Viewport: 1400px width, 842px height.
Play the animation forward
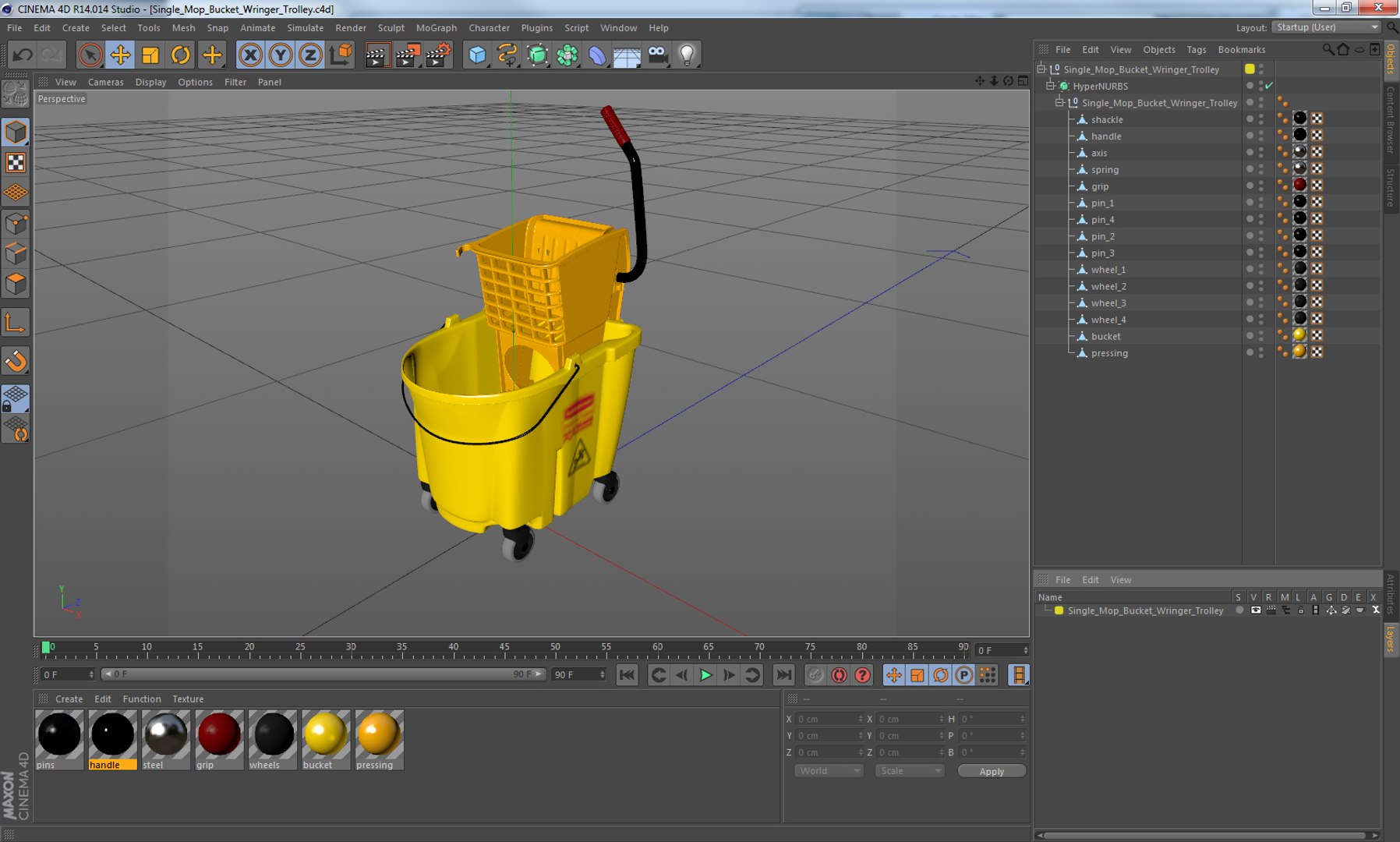(705, 675)
